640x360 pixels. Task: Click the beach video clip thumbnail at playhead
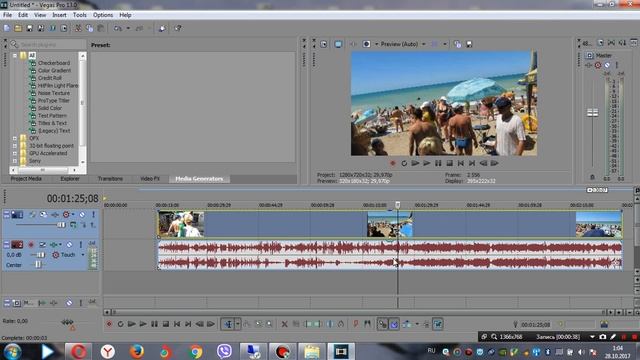click(389, 224)
